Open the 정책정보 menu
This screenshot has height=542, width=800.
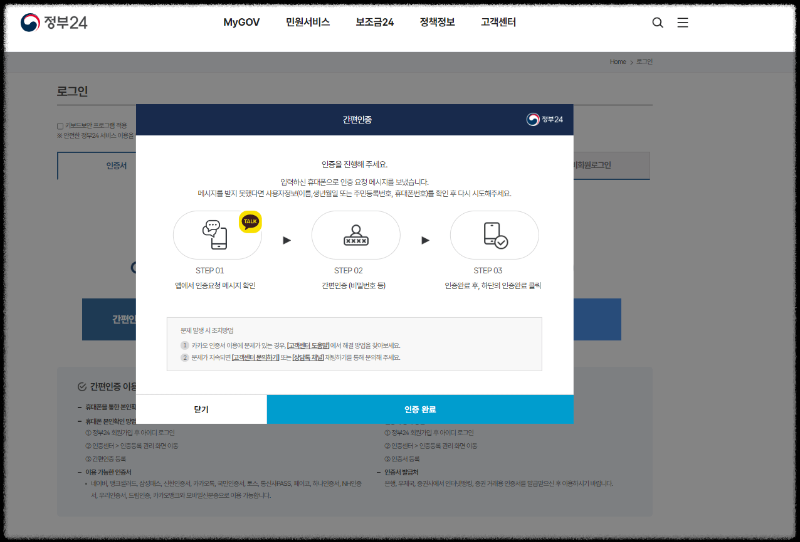point(437,22)
